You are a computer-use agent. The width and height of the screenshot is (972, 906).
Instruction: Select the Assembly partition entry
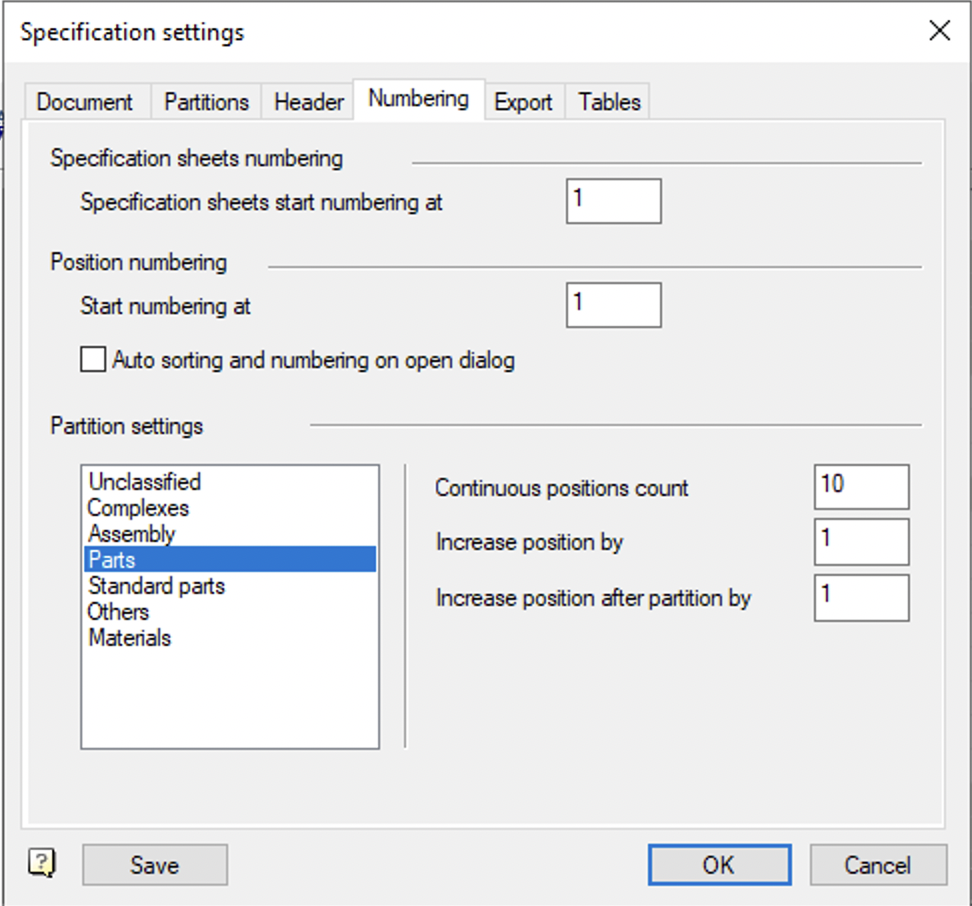(132, 534)
